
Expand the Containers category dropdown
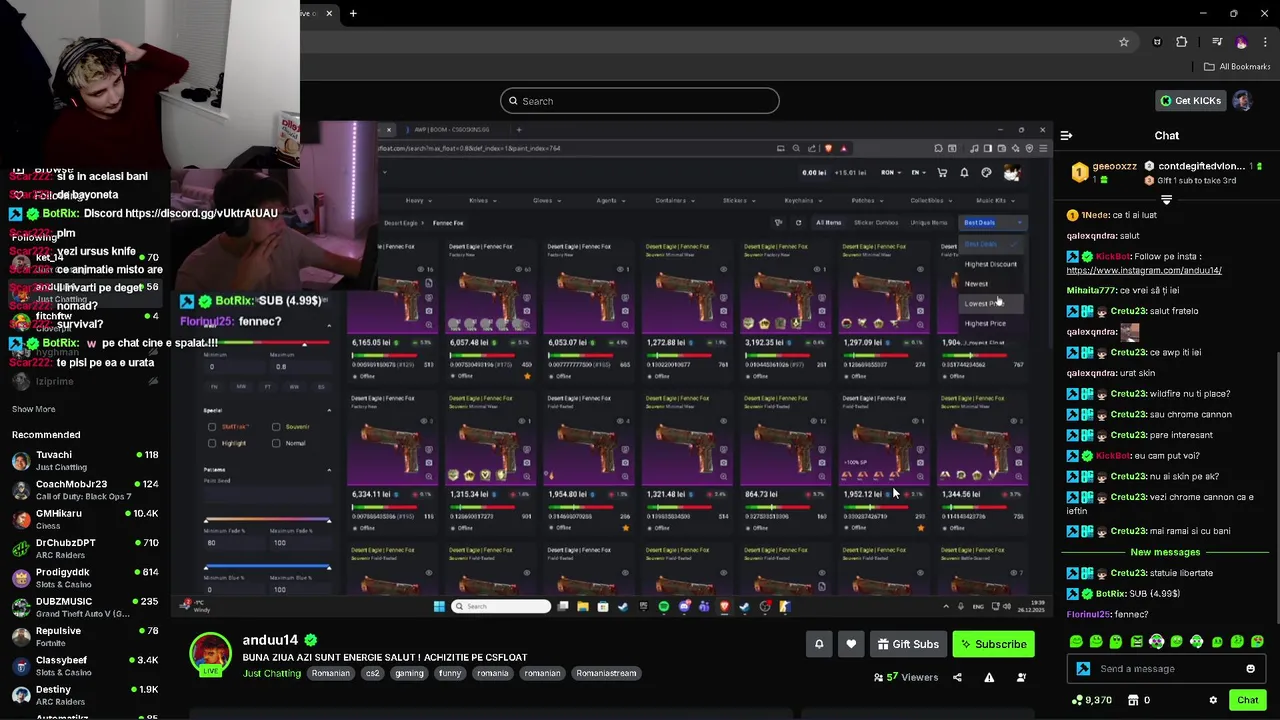[x=674, y=200]
